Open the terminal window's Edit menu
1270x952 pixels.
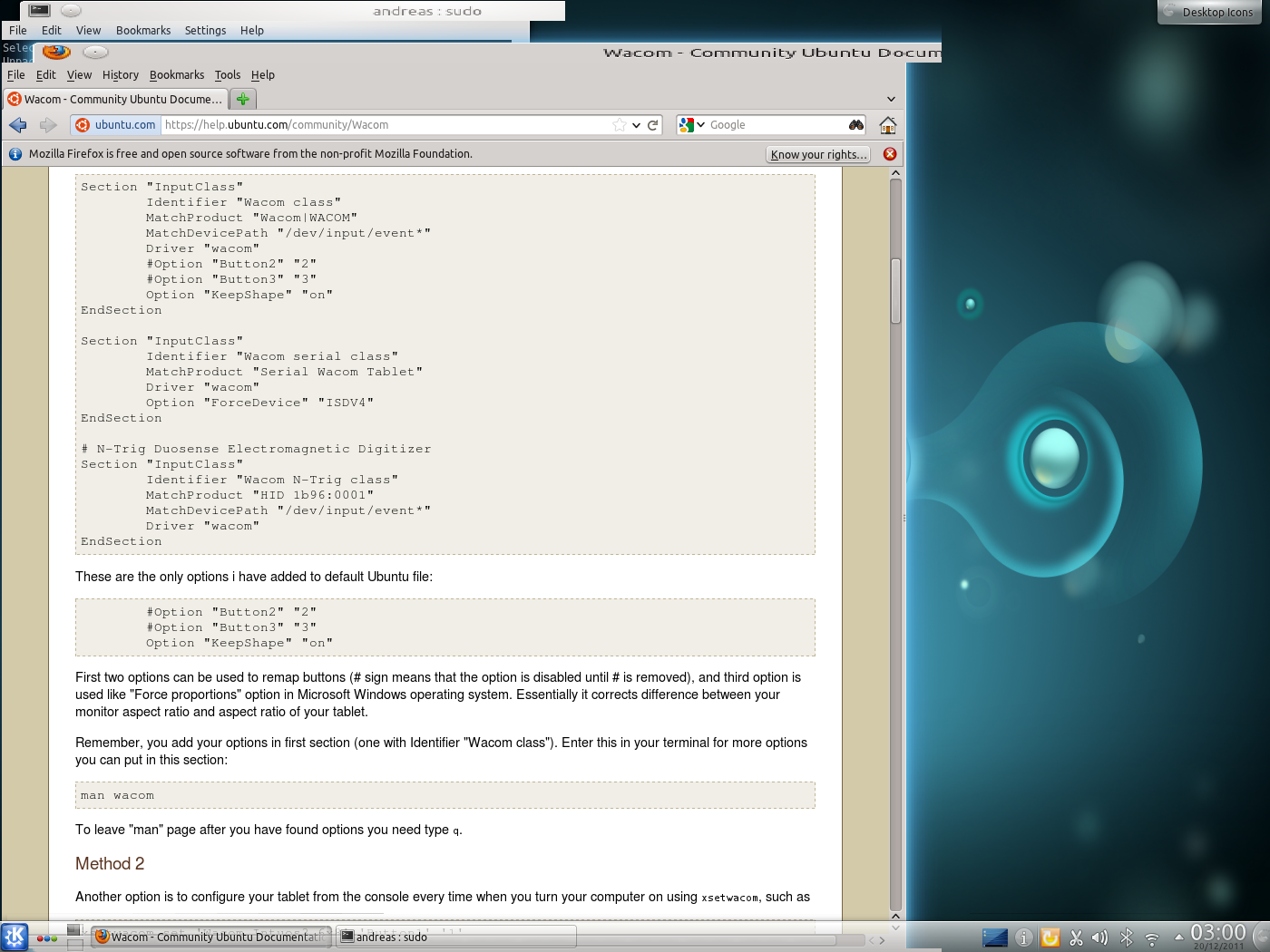tap(52, 31)
